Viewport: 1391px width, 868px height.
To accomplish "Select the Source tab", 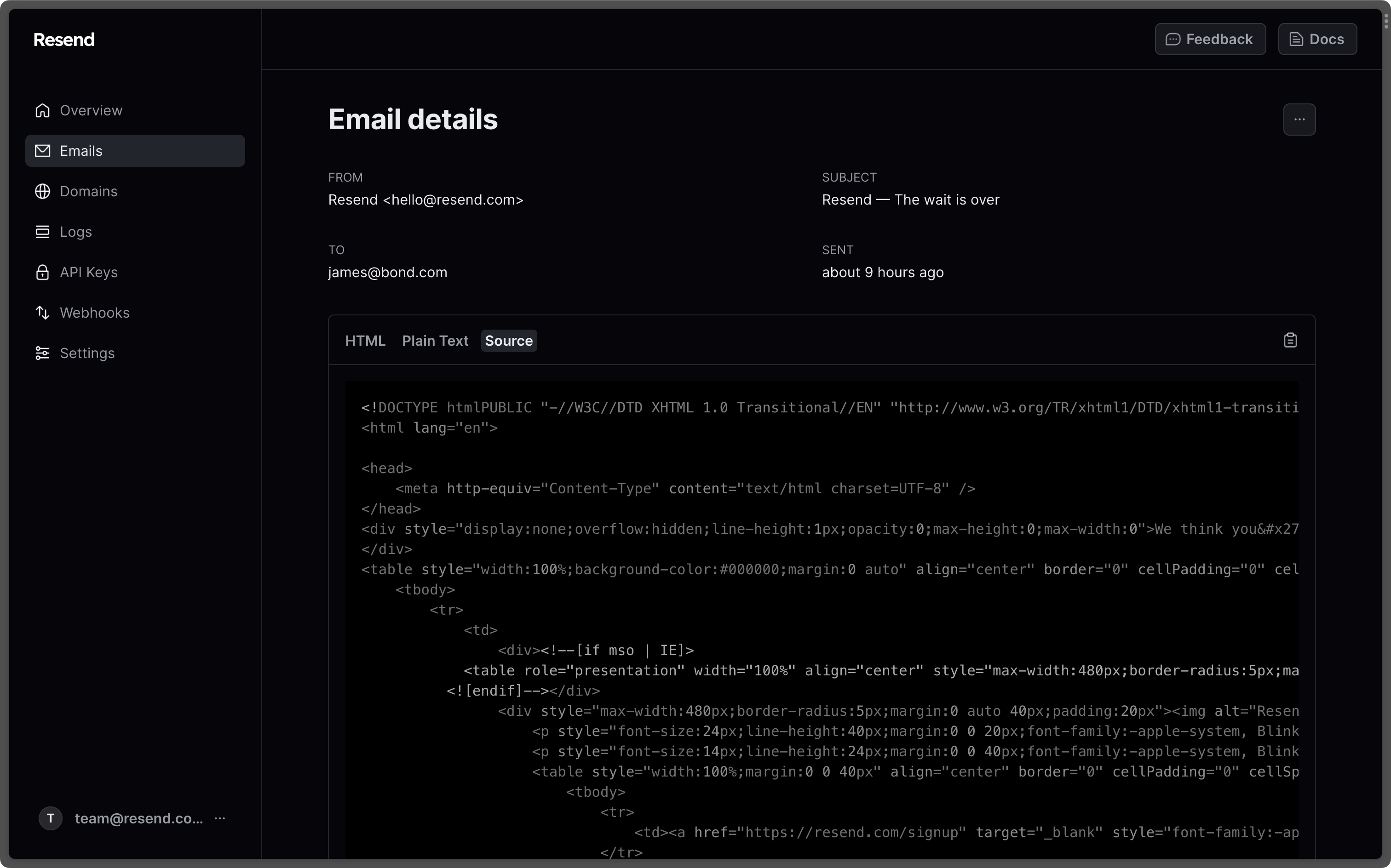I will (509, 340).
